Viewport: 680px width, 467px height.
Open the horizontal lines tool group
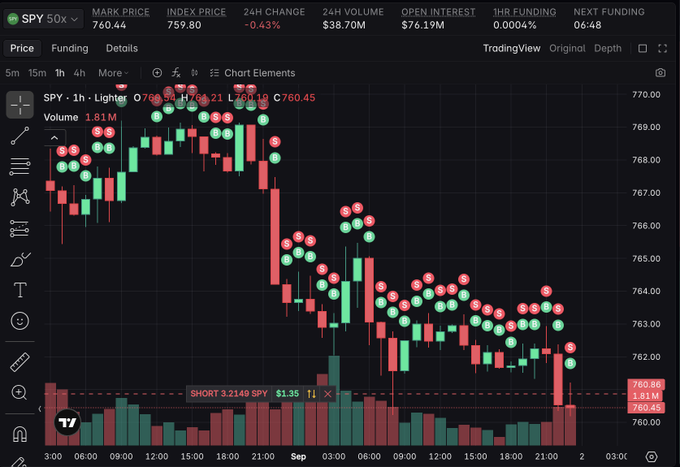point(20,167)
